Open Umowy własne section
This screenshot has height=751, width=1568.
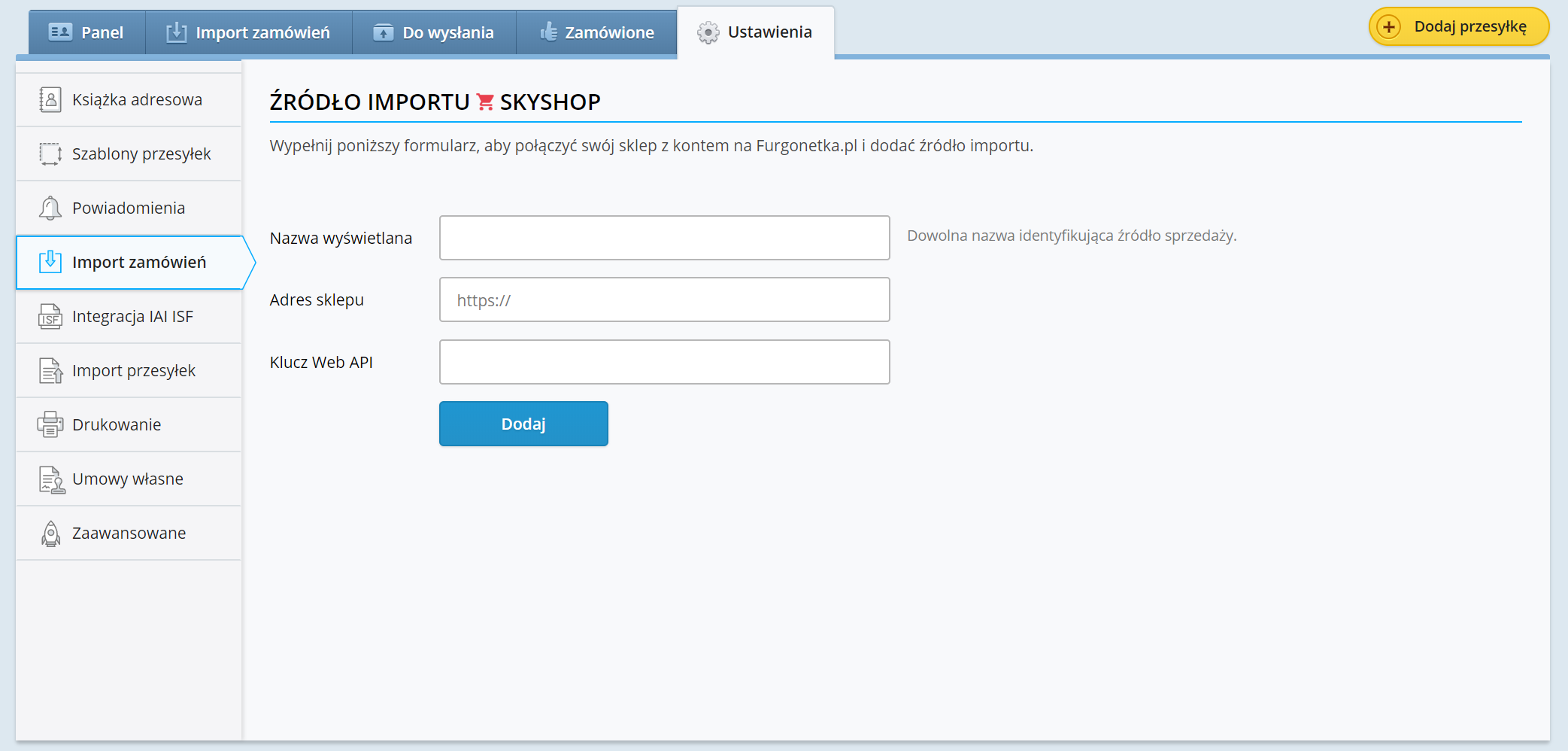(x=129, y=479)
